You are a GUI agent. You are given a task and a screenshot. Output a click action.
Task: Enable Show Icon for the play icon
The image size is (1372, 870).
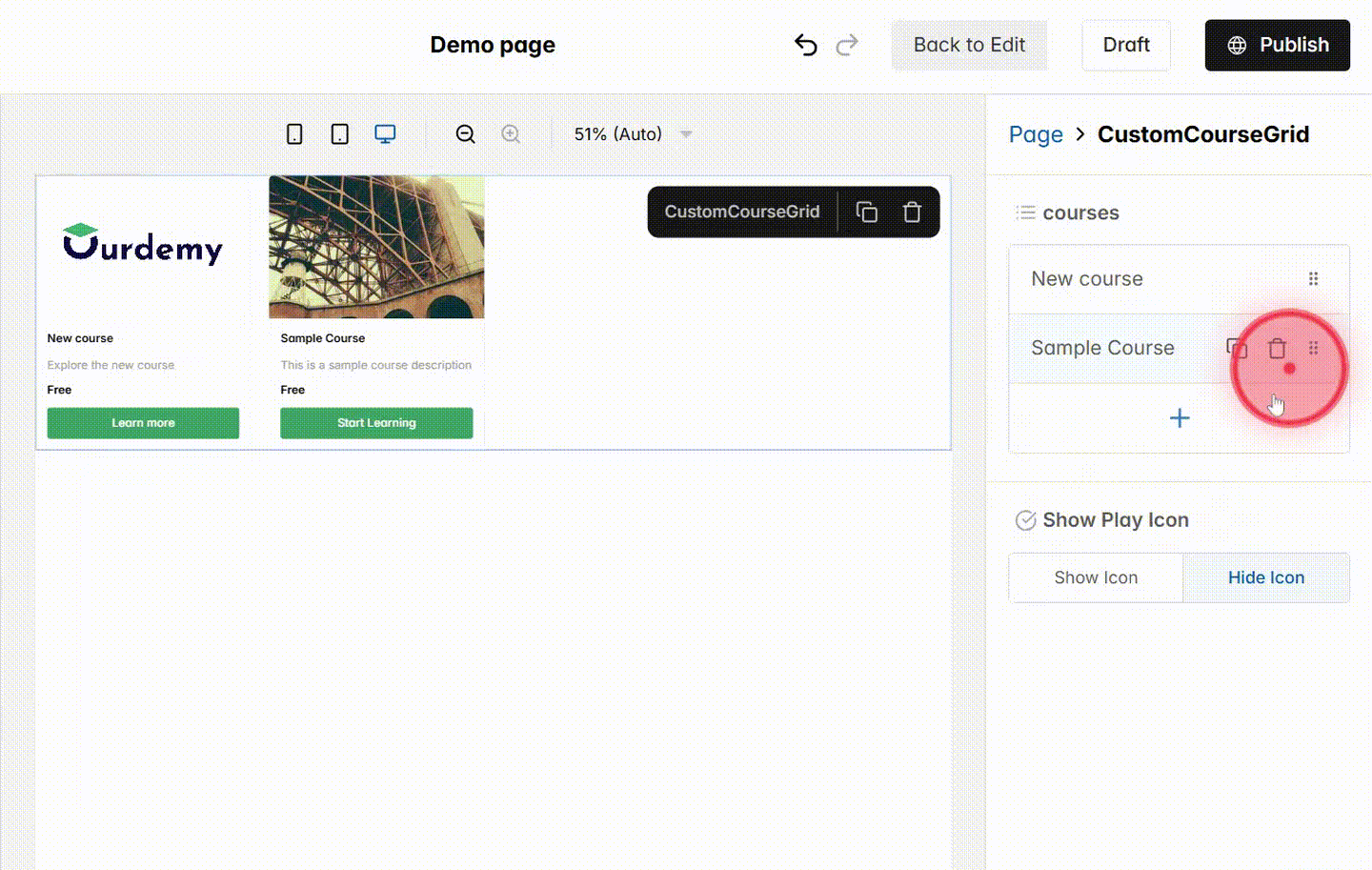1095,577
